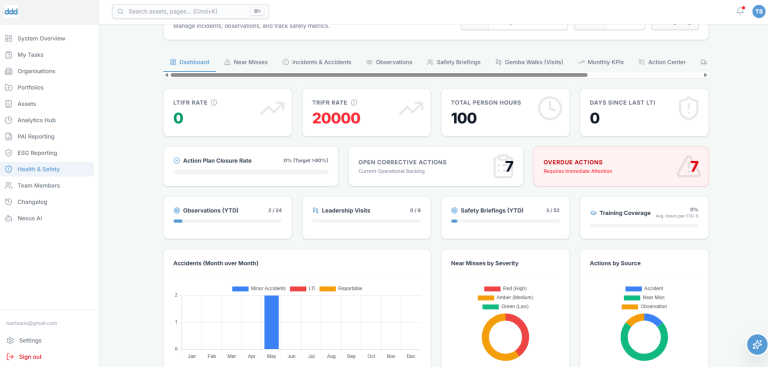Toggle Reportable series in accidents chart legend
Image resolution: width=768 pixels, height=367 pixels.
[341, 289]
